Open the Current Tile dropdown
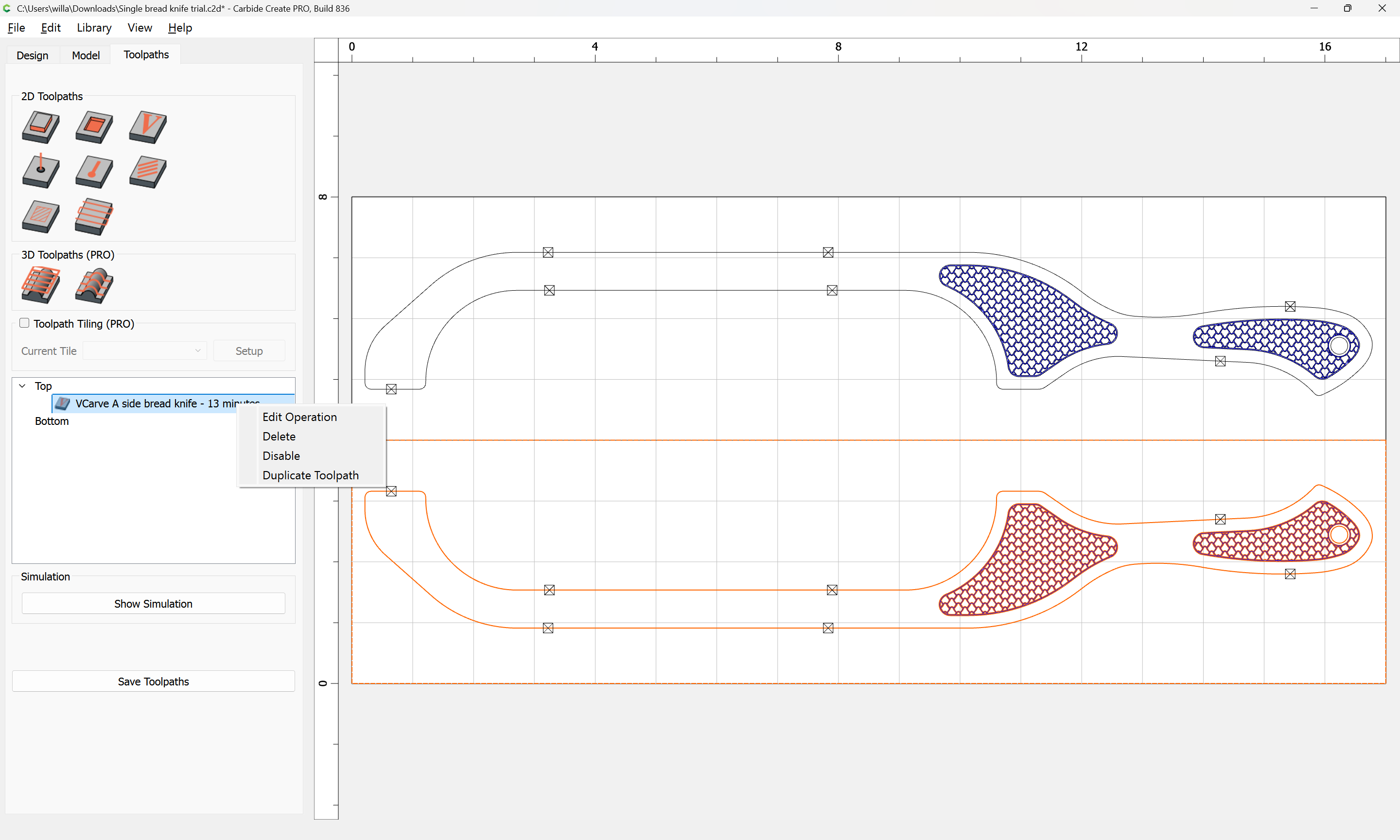This screenshot has height=840, width=1400. click(145, 351)
